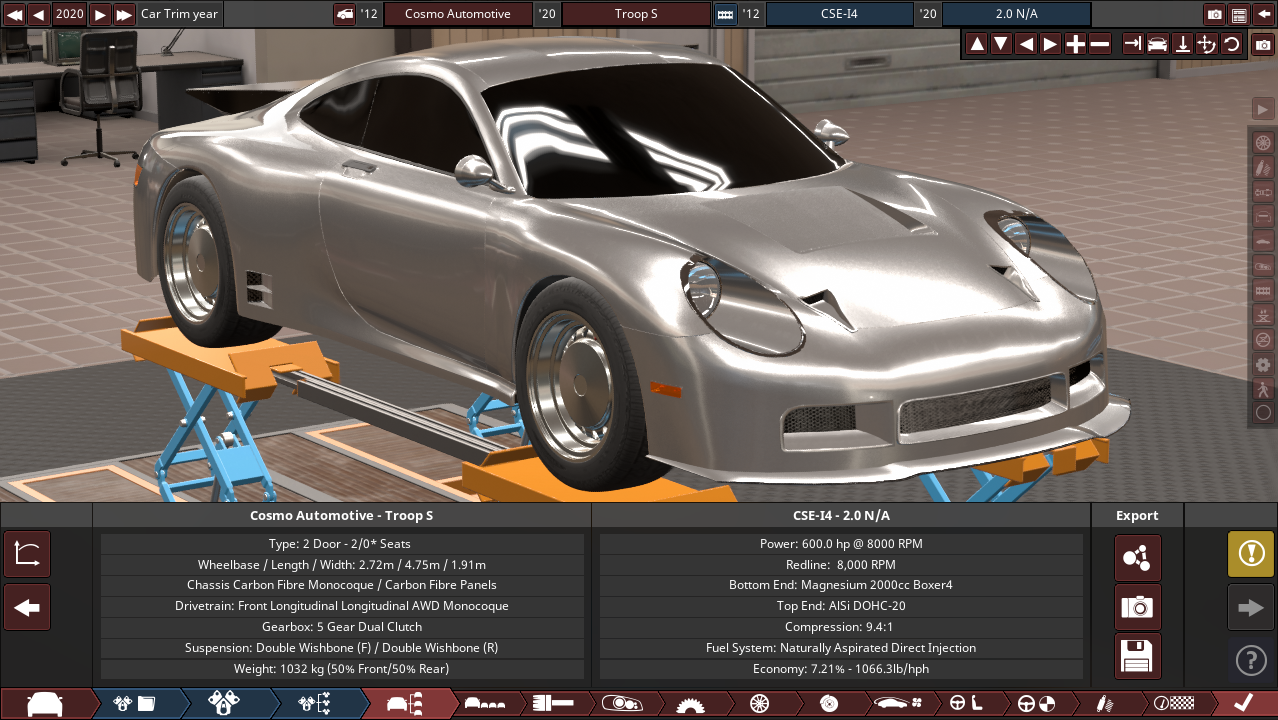Open the car model tab at bottom-left
The image size is (1278, 720).
[x=45, y=703]
